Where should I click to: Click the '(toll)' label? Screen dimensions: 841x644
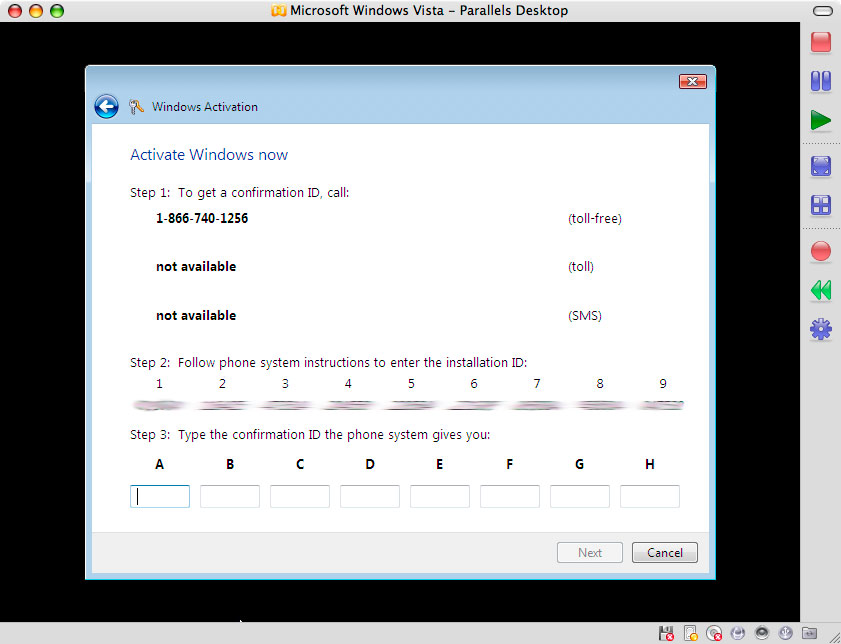pos(581,267)
